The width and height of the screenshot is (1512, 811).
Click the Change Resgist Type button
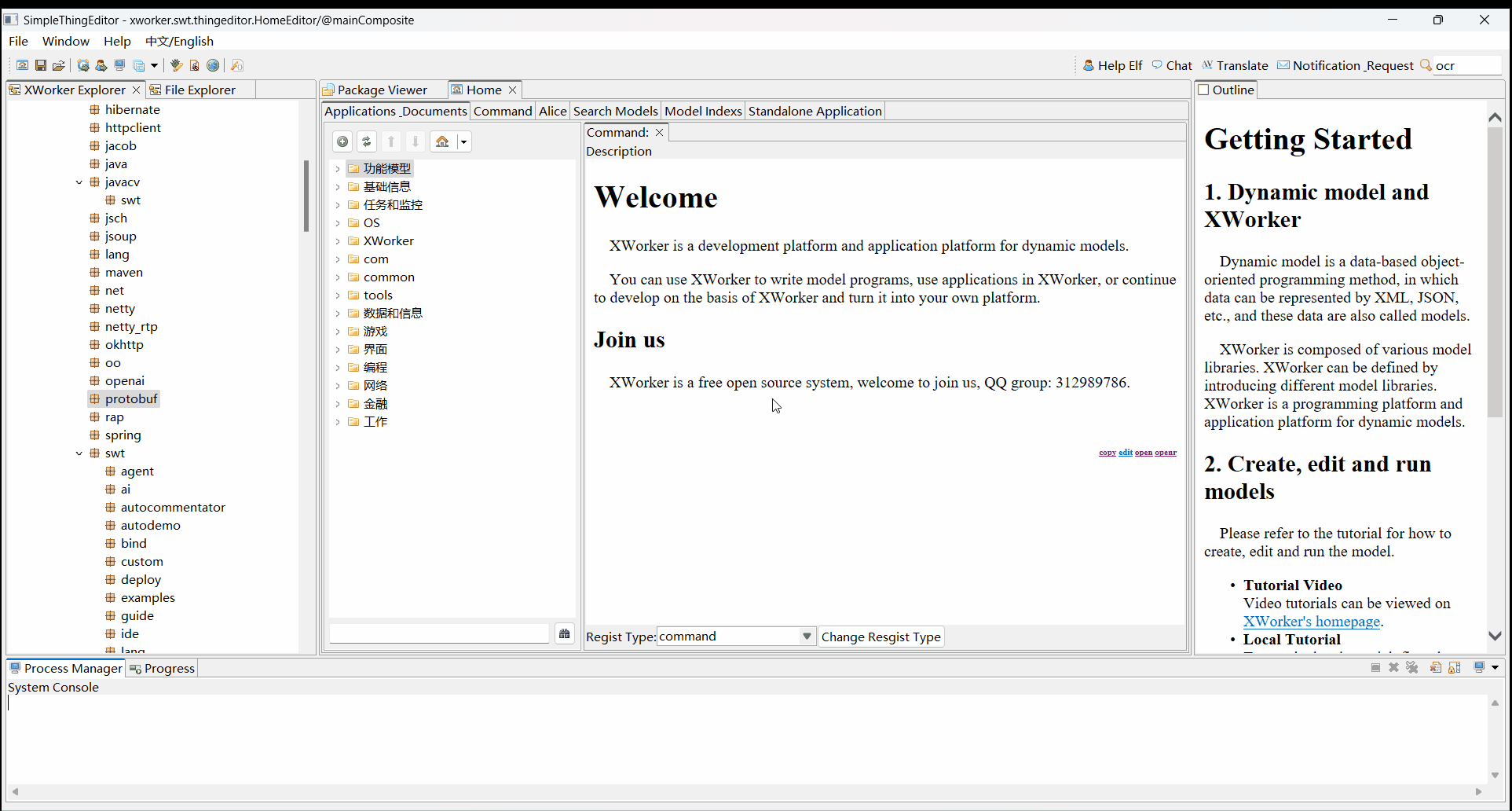coord(880,637)
